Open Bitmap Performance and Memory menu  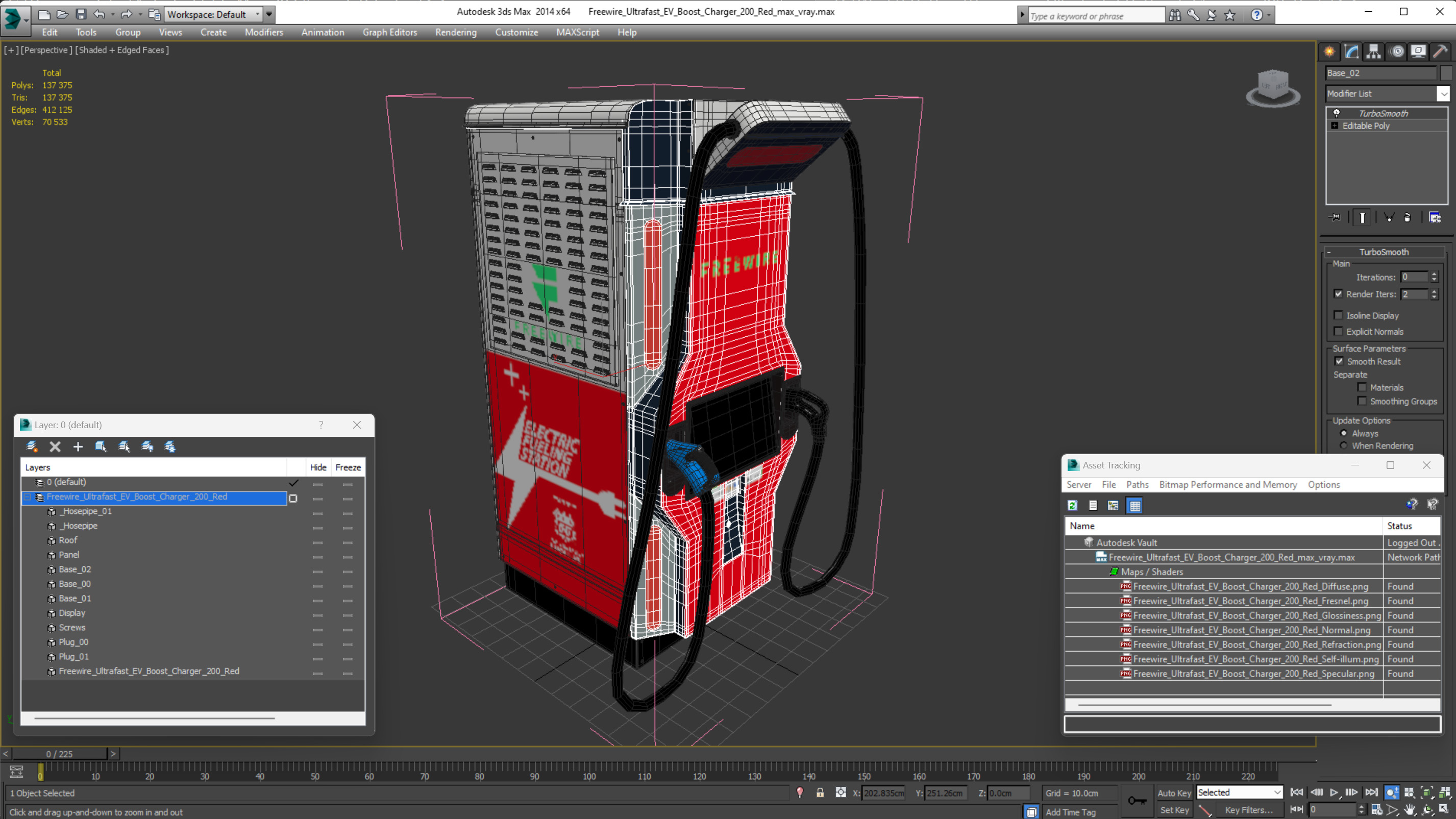point(1228,484)
